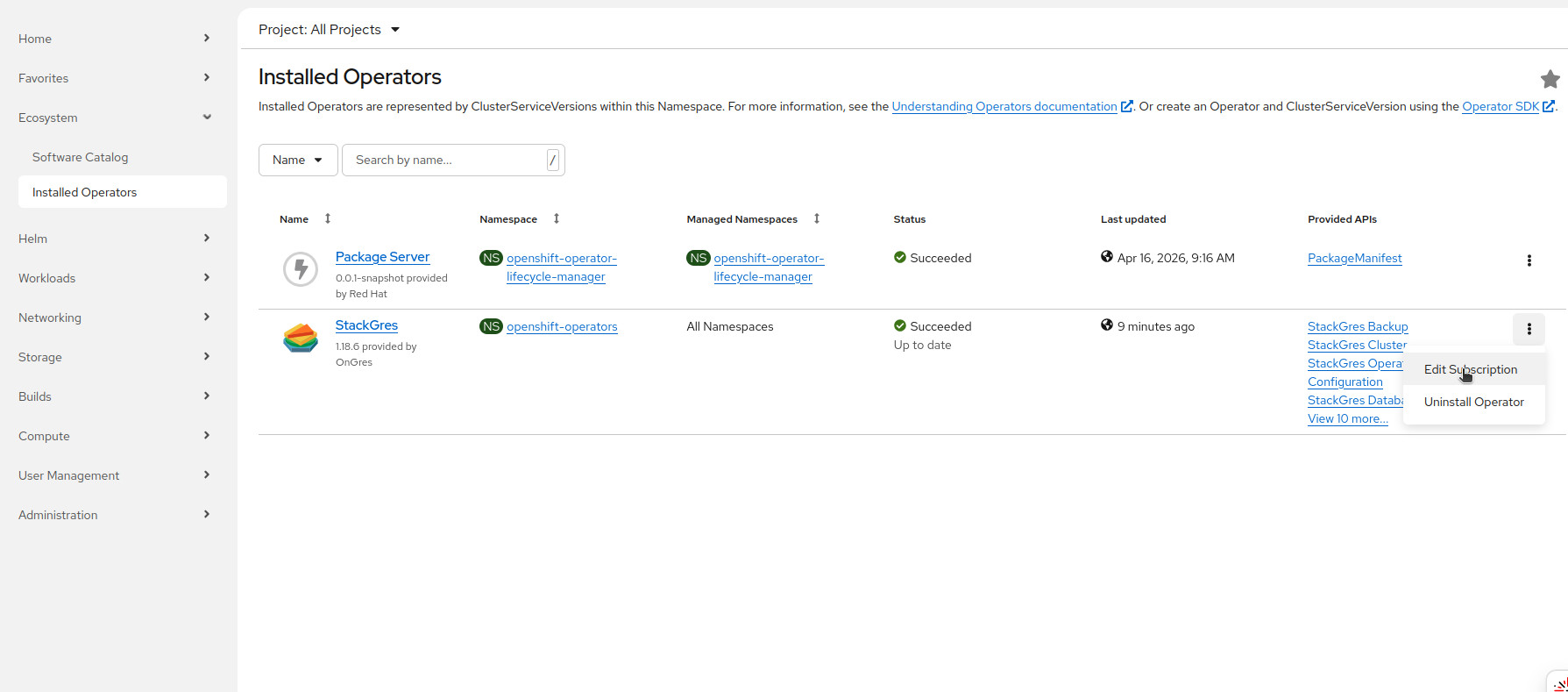Screen dimensions: 1568x692
Task: Open Software Catalog in the sidebar
Action: (81, 157)
